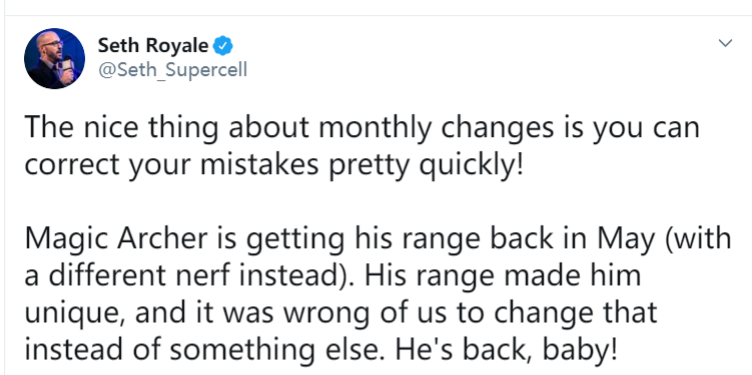Open the @Seth_Supercell handle link
Screen dimensions: 752x375
(173, 70)
